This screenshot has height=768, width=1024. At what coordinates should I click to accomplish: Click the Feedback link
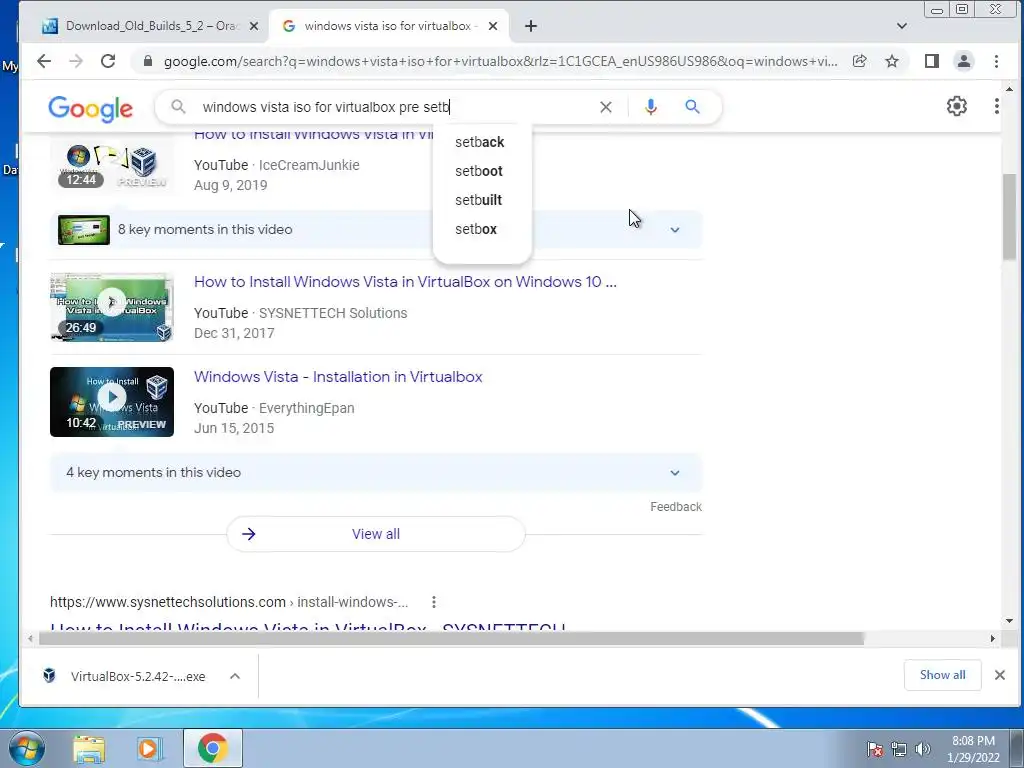pyautogui.click(x=676, y=507)
